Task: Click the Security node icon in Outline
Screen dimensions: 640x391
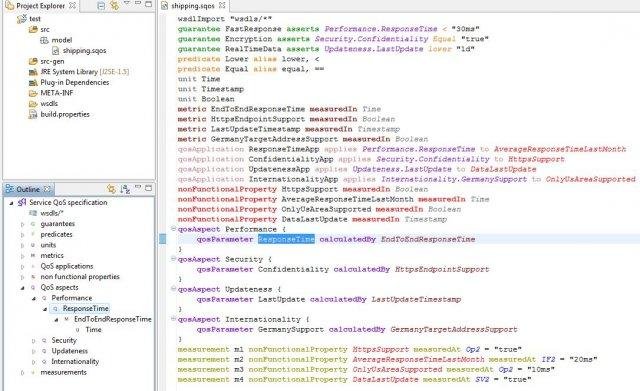Action: click(44, 340)
